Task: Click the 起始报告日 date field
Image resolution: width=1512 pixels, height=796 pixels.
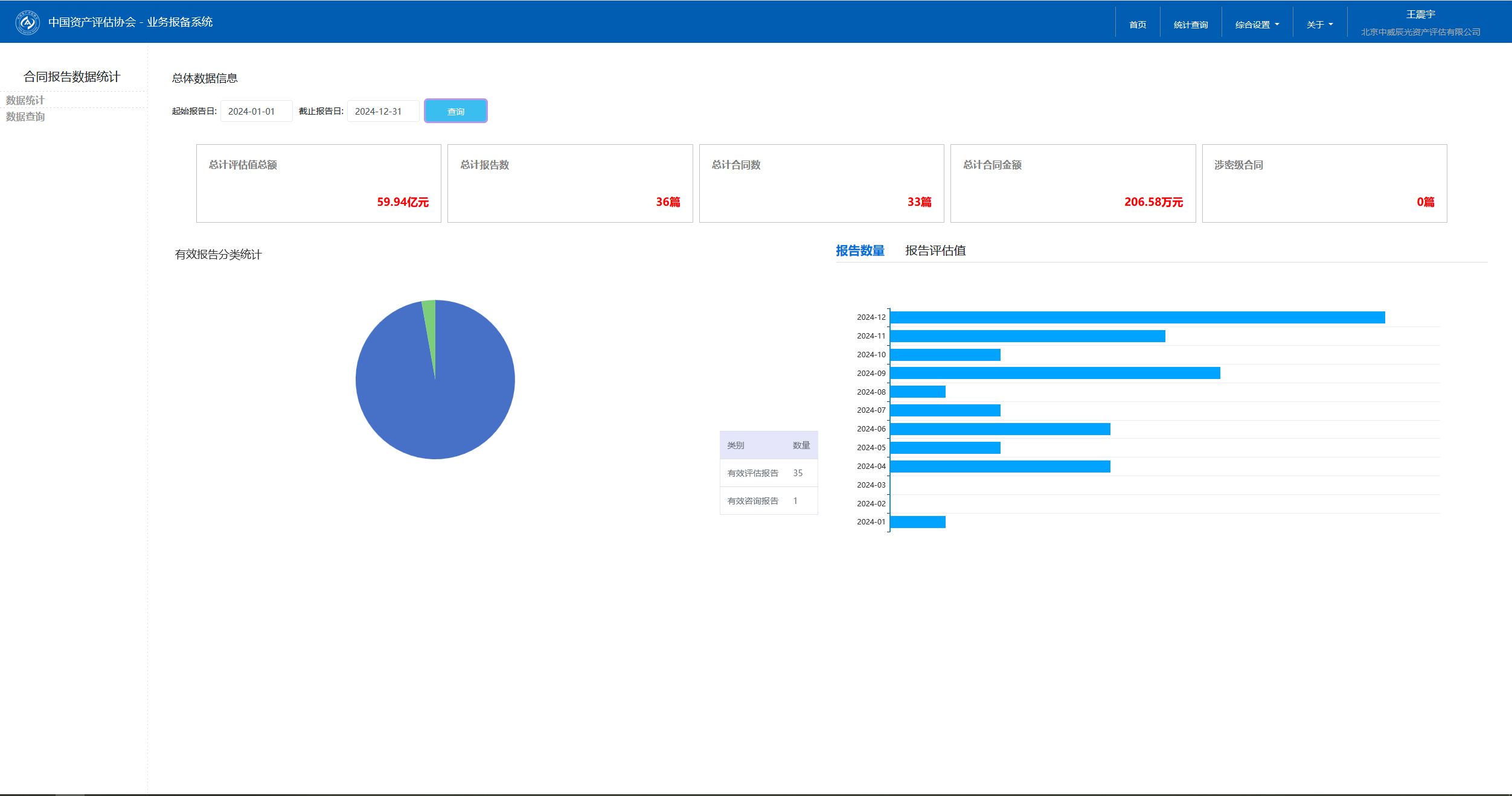Action: [256, 112]
